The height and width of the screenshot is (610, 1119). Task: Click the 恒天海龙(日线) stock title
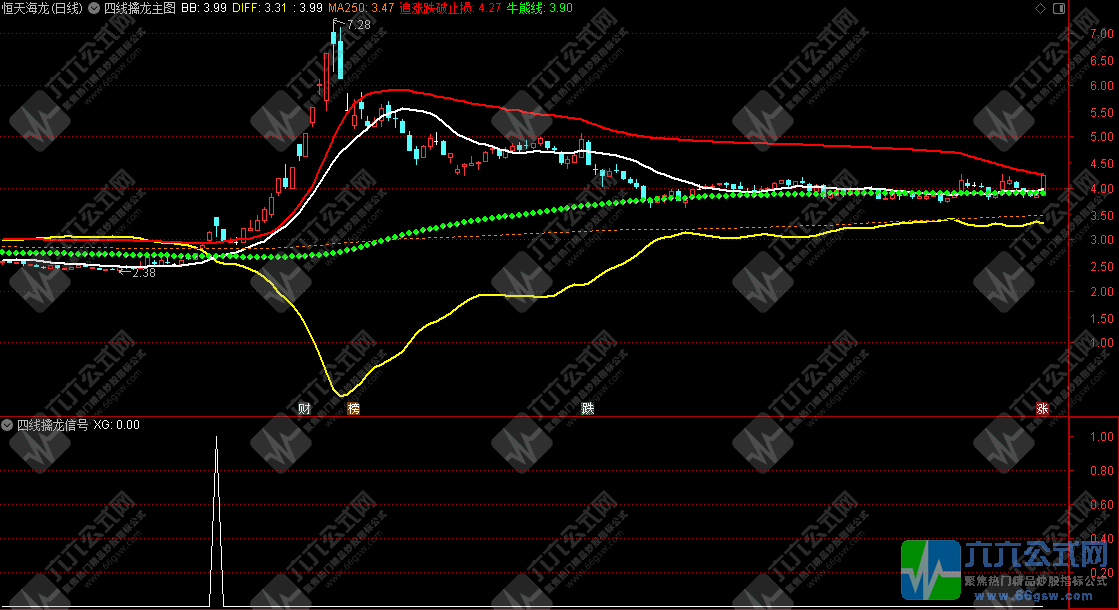click(42, 7)
